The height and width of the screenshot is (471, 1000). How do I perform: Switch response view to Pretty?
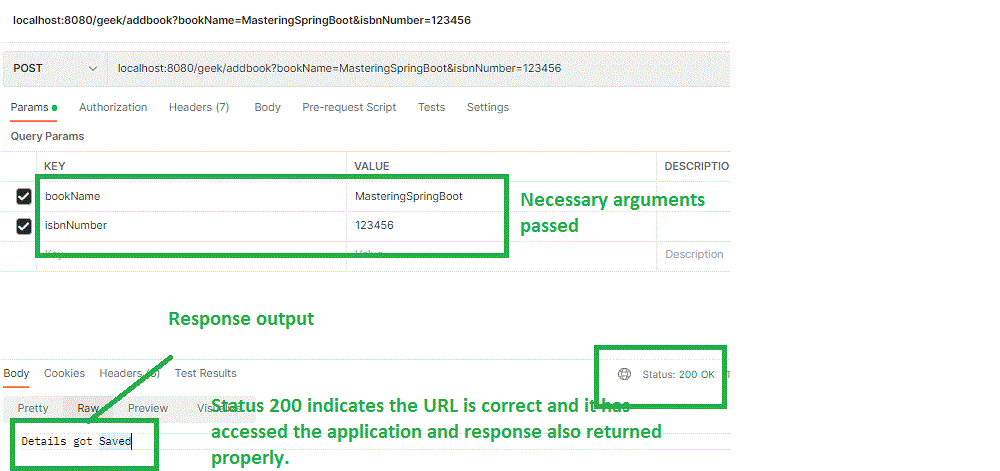33,408
